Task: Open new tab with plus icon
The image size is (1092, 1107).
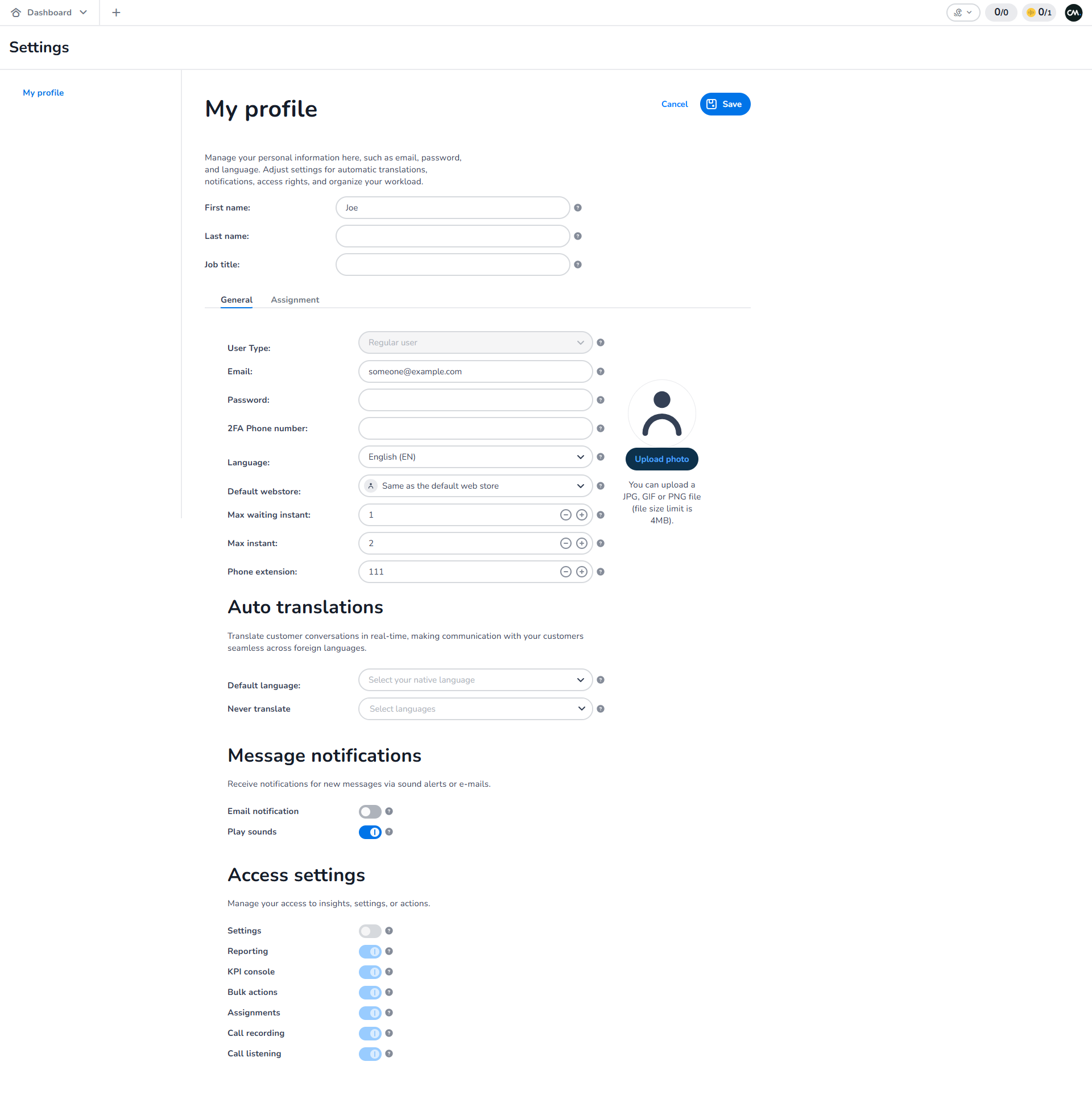Action: point(116,13)
